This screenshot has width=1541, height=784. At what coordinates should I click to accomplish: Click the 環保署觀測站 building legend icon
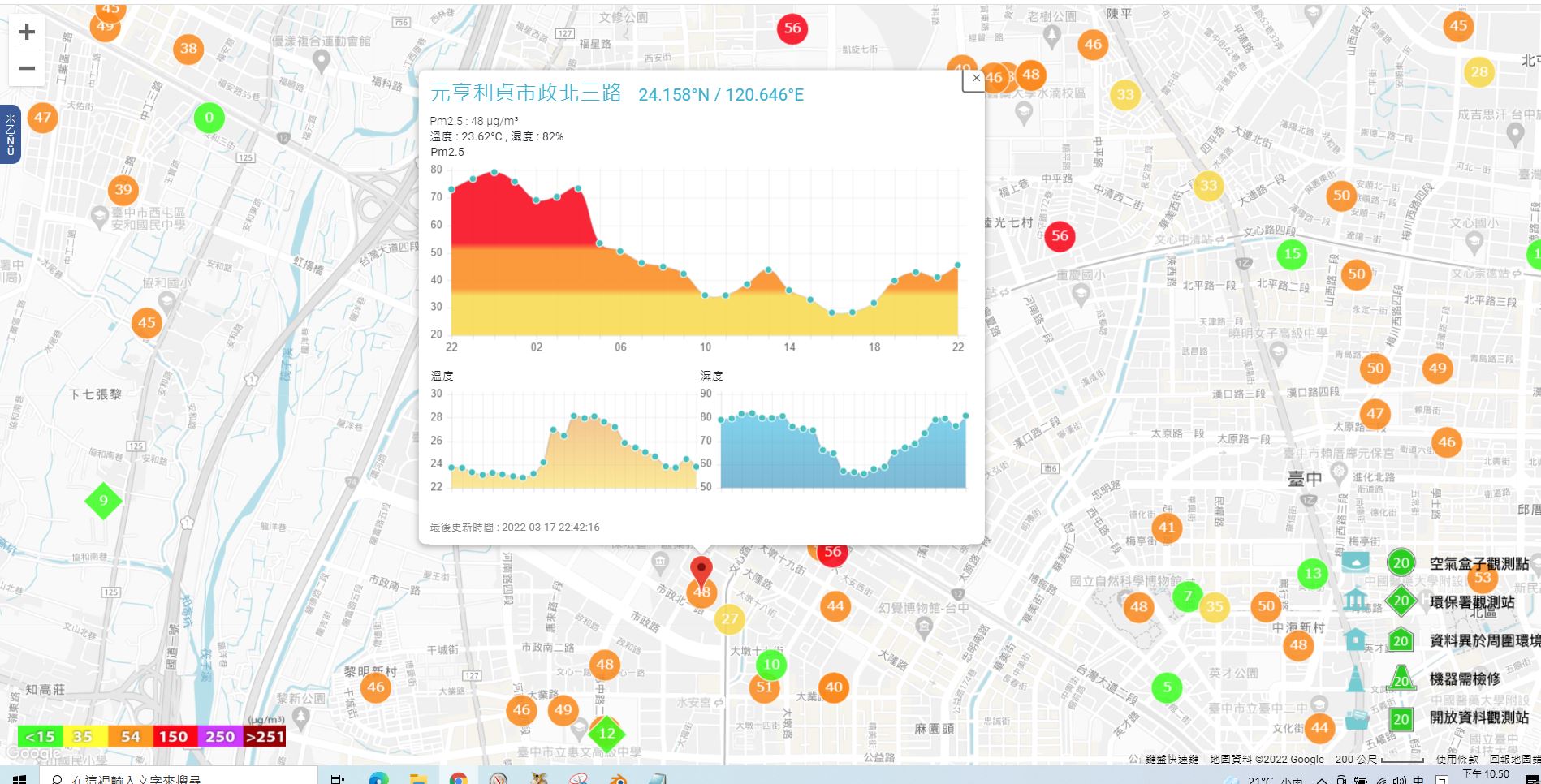[x=1355, y=601]
